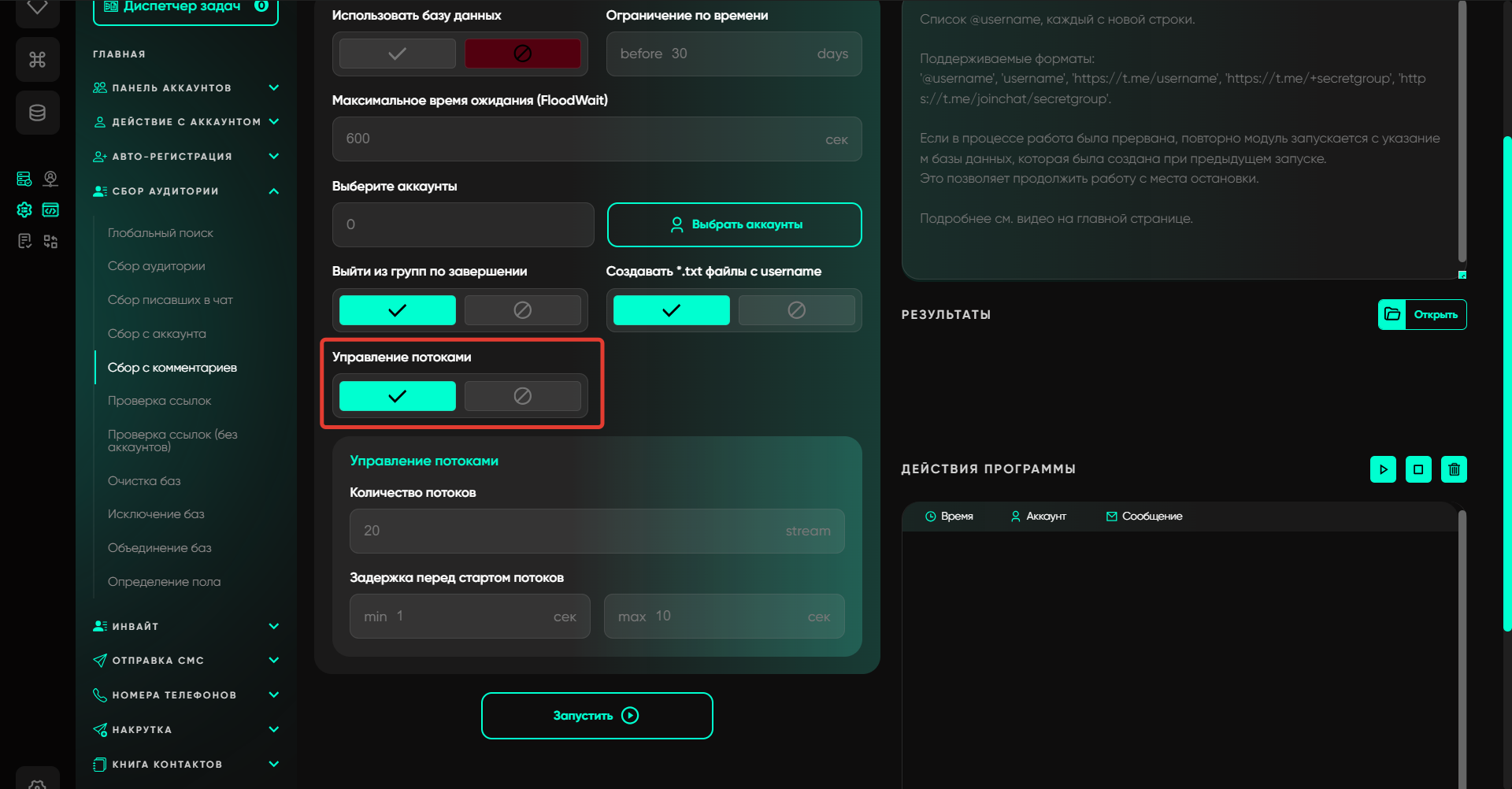The image size is (1512, 789).
Task: Enable Использовать базу данных checkmark option
Action: [398, 54]
